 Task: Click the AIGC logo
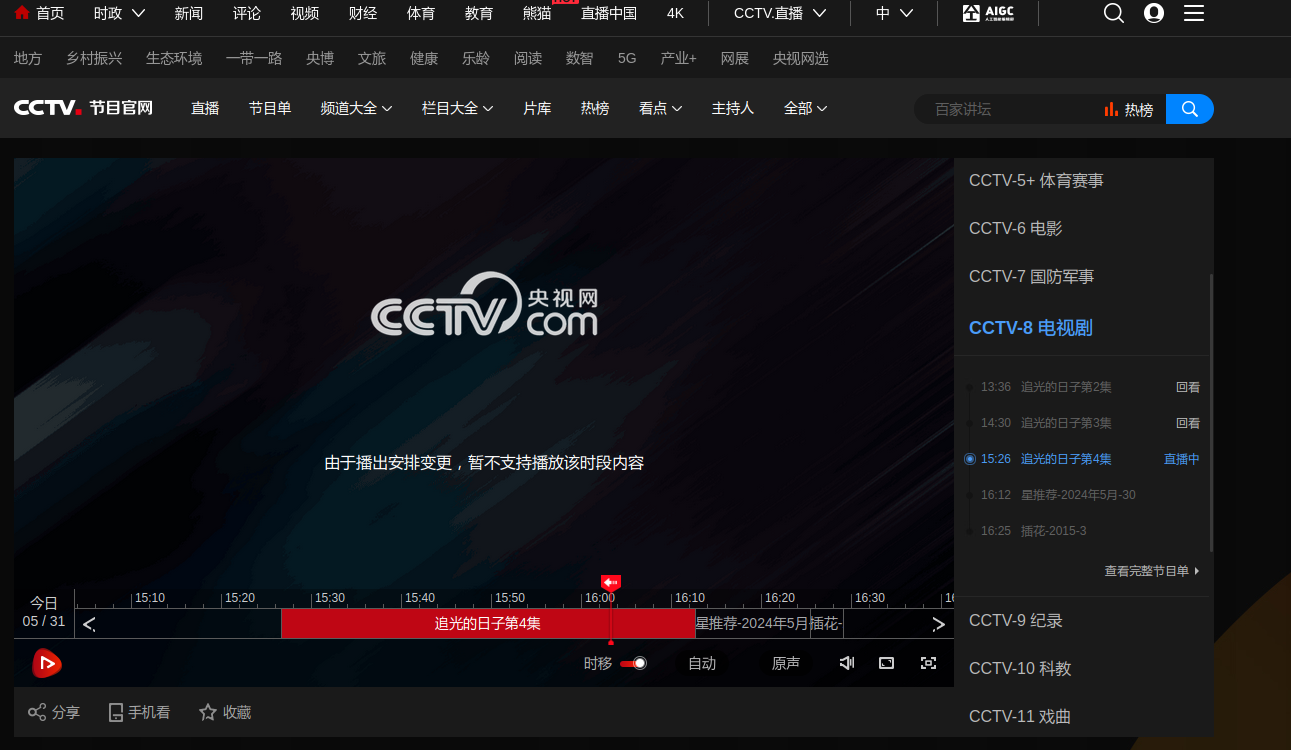pyautogui.click(x=989, y=13)
